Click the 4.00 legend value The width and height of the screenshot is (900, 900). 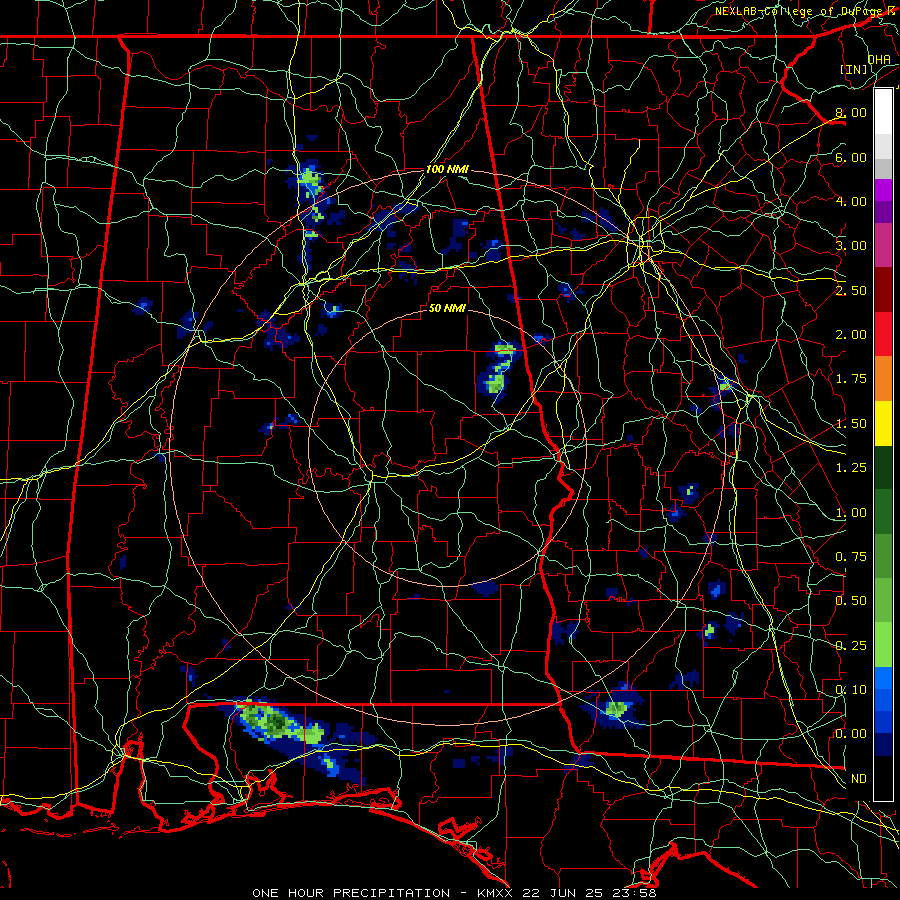point(851,201)
